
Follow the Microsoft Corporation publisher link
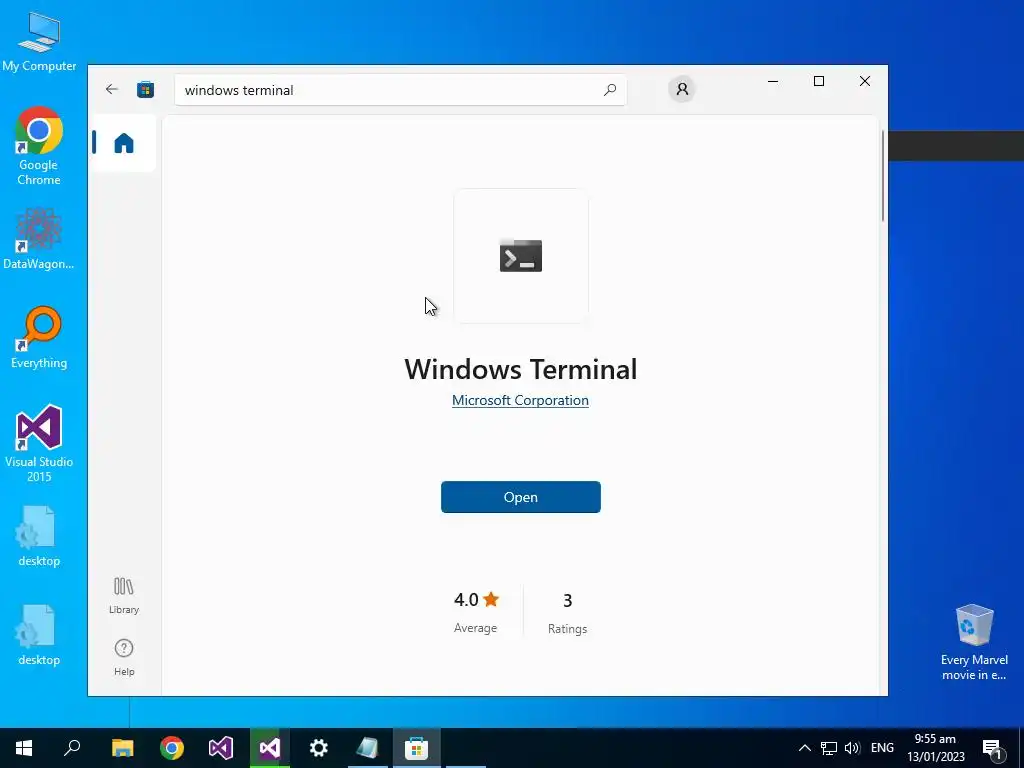tap(520, 400)
